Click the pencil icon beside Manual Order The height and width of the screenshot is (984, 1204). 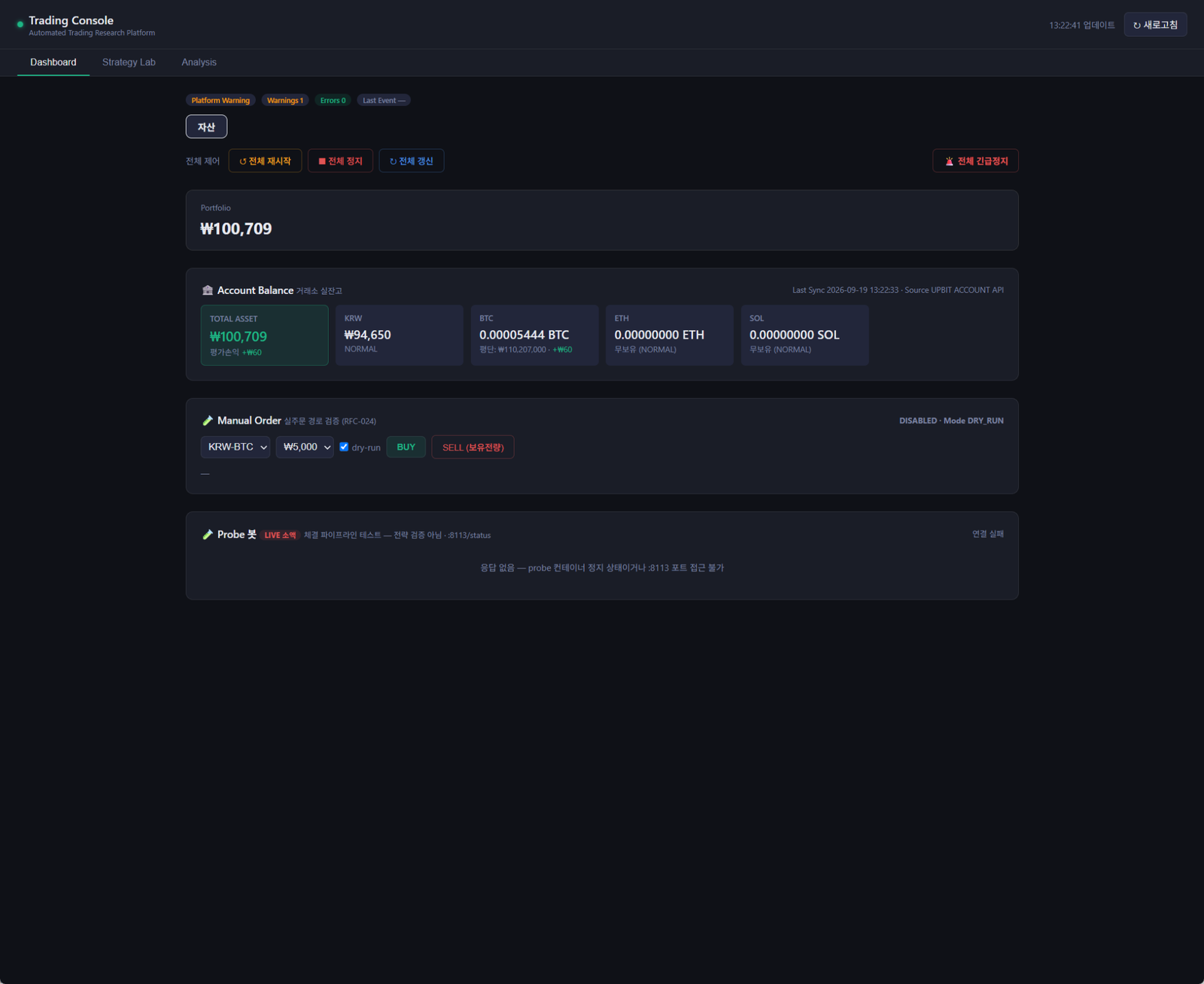208,421
